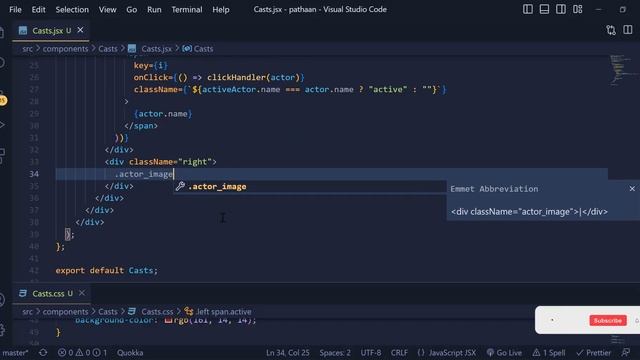Open notifications icon in status bar

tap(626, 352)
